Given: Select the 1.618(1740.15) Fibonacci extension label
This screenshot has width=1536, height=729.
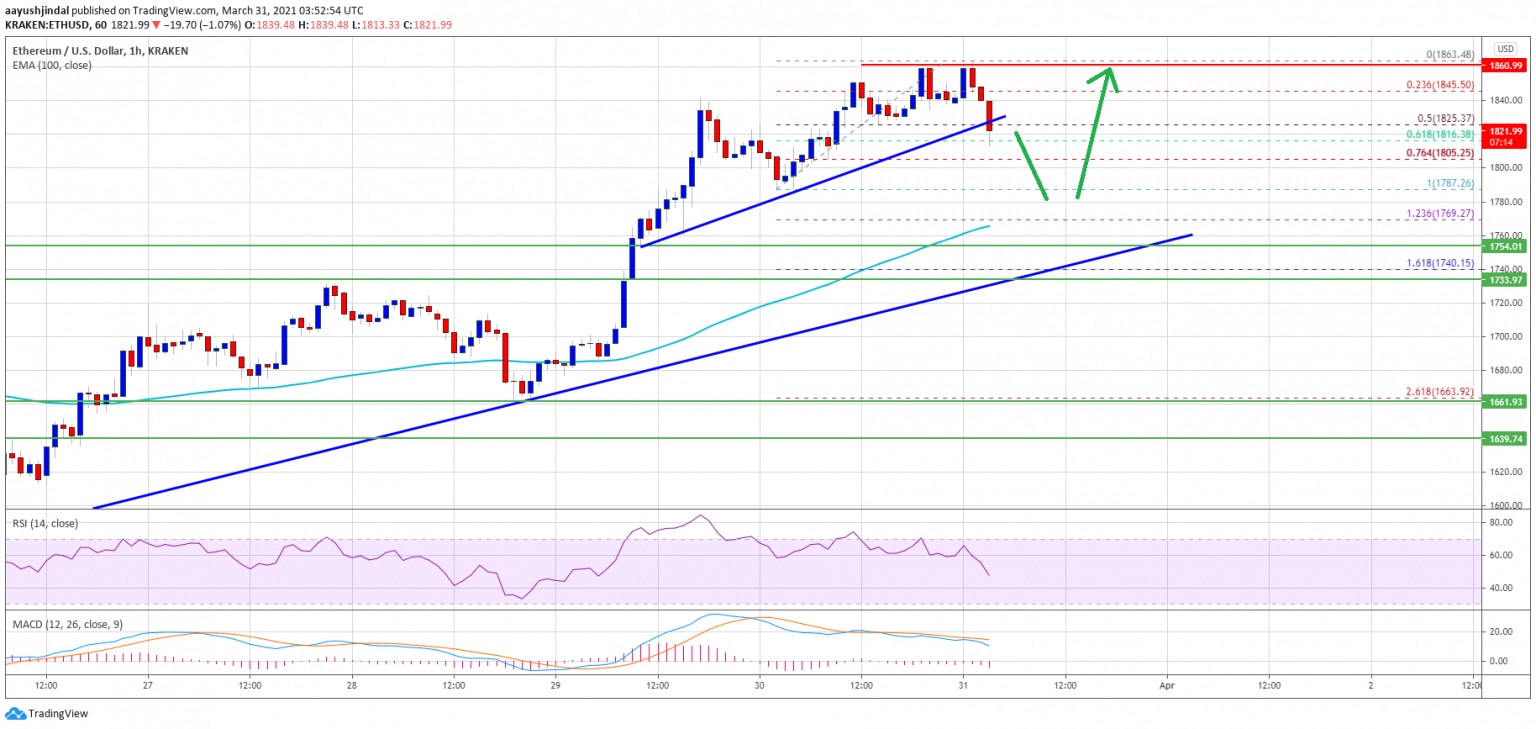Looking at the screenshot, I should click(1441, 263).
